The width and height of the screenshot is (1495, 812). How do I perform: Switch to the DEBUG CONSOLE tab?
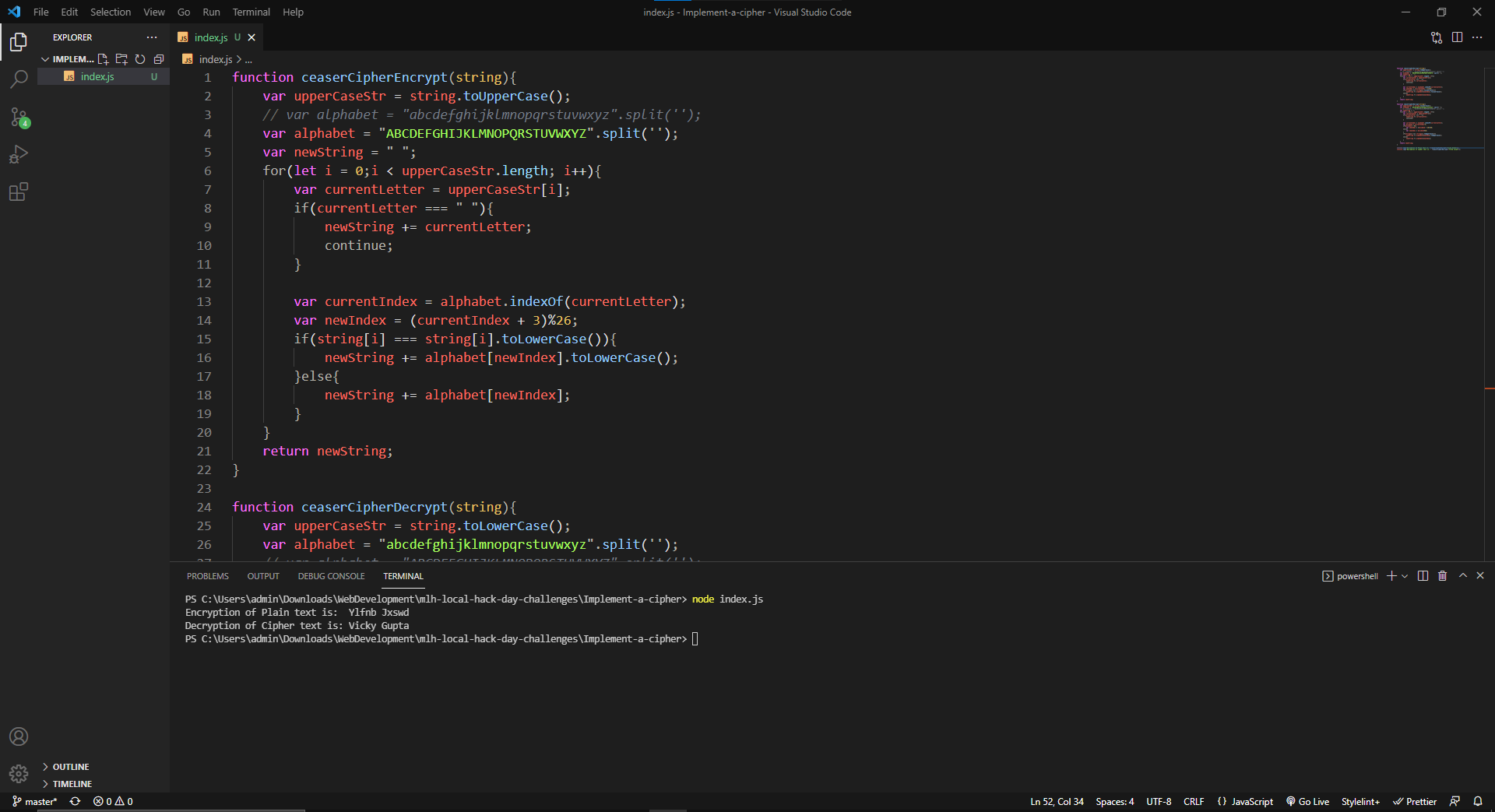point(331,576)
